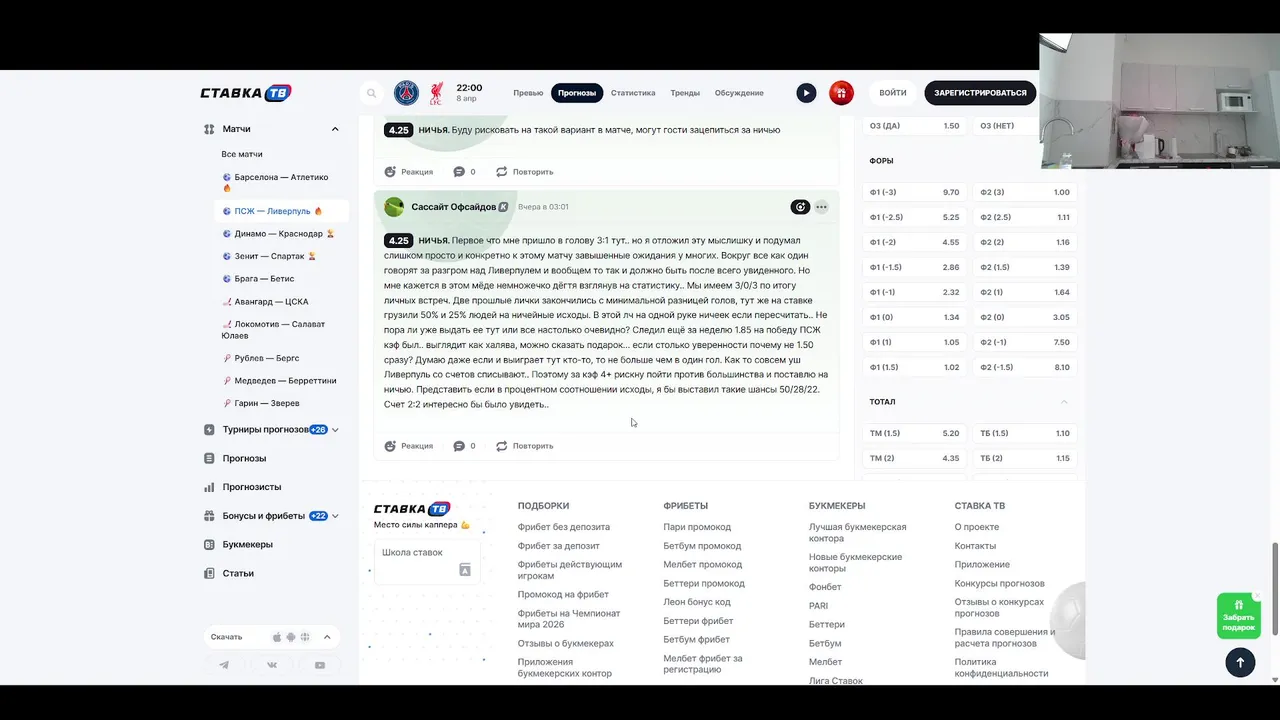Click the Прогнозы list icon in sidebar

point(209,458)
